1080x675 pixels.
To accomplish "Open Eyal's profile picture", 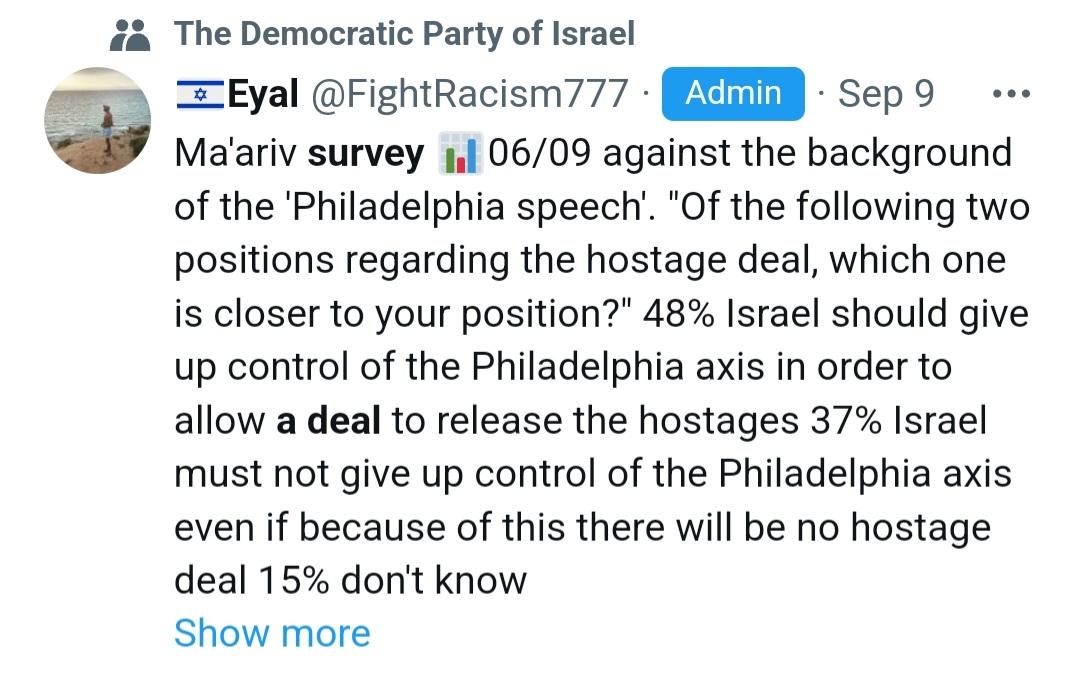I will [98, 121].
